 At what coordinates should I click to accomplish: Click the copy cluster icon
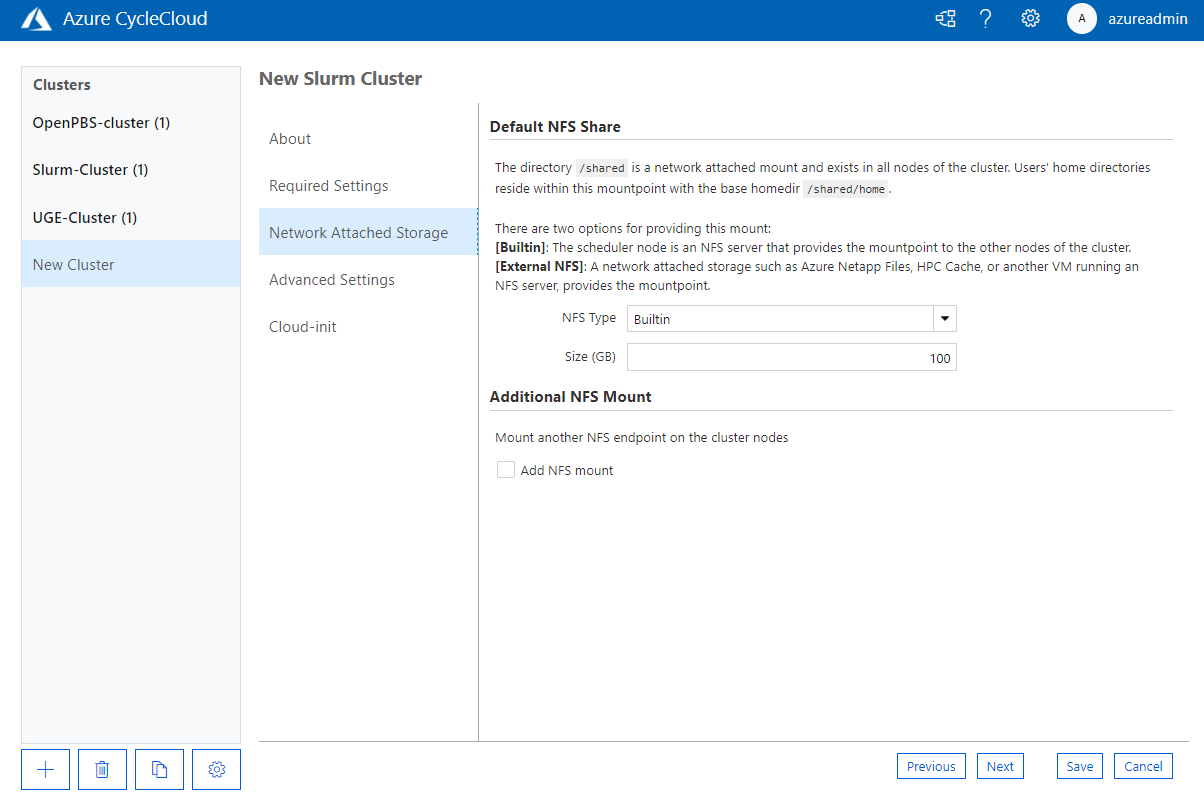(159, 769)
